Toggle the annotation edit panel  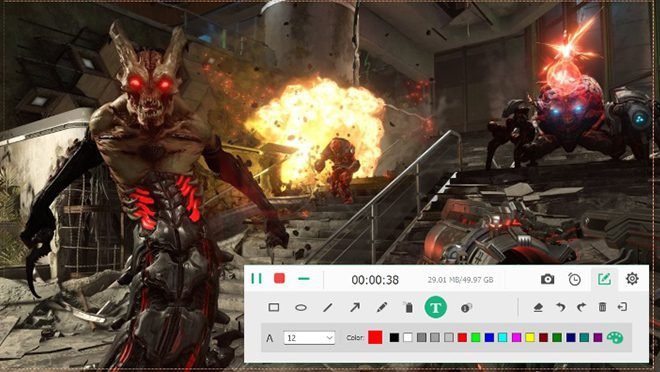pyautogui.click(x=604, y=279)
